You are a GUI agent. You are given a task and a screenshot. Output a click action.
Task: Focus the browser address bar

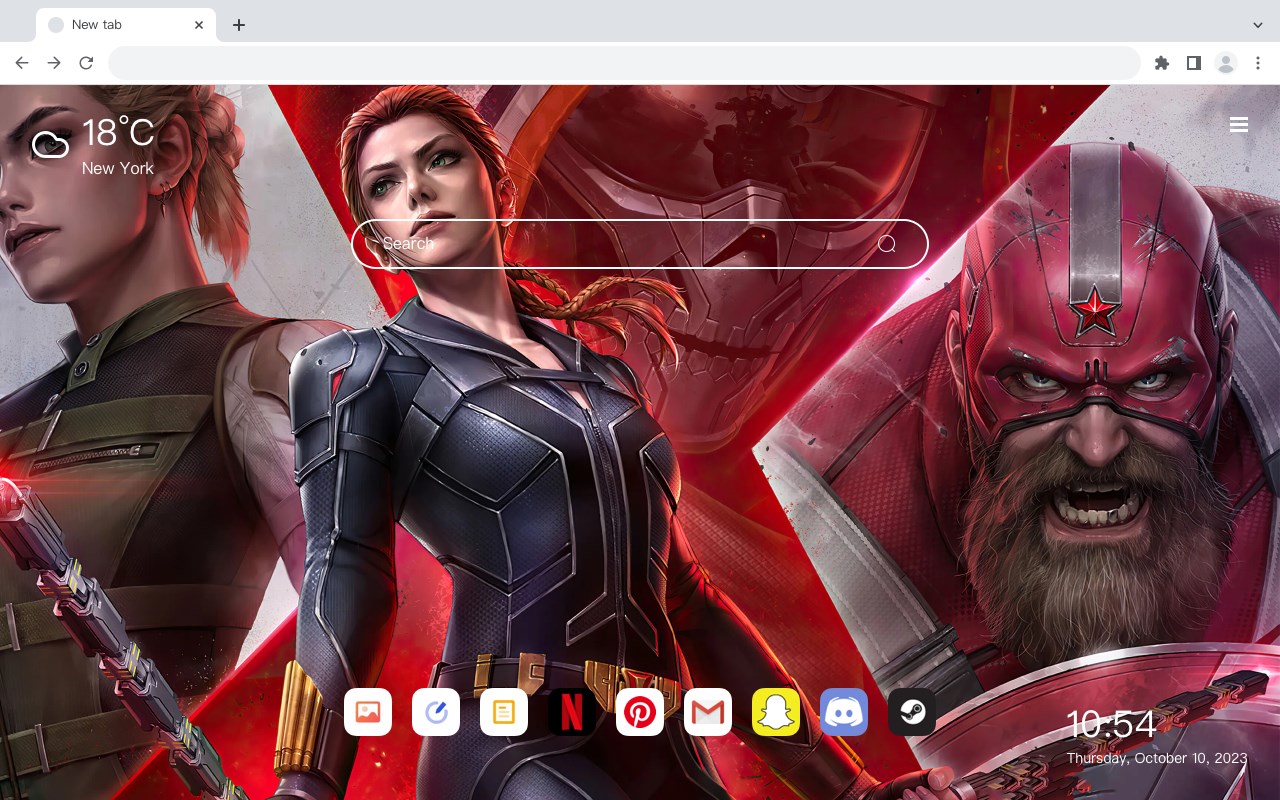[x=624, y=63]
